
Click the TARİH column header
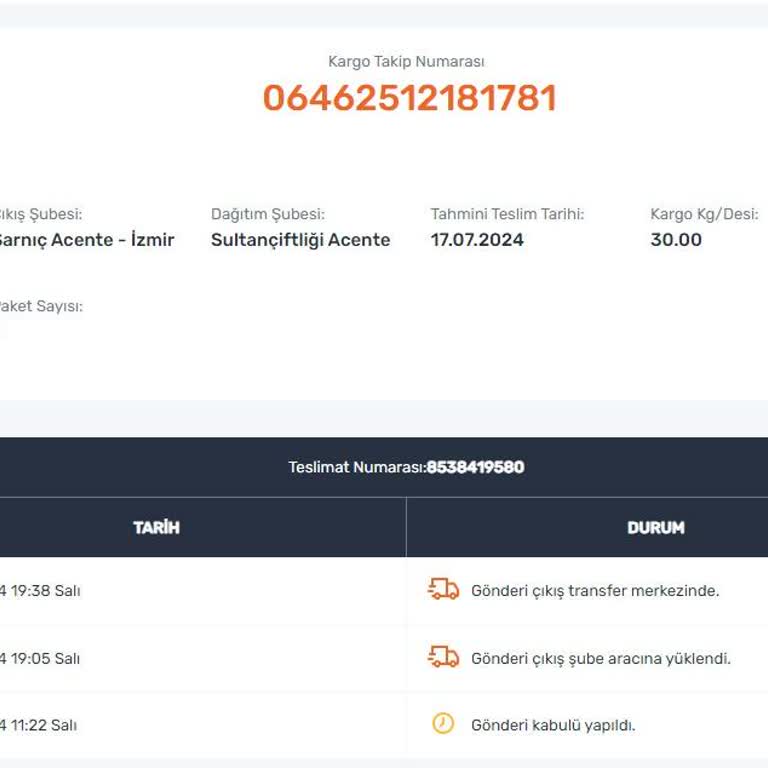pyautogui.click(x=156, y=527)
